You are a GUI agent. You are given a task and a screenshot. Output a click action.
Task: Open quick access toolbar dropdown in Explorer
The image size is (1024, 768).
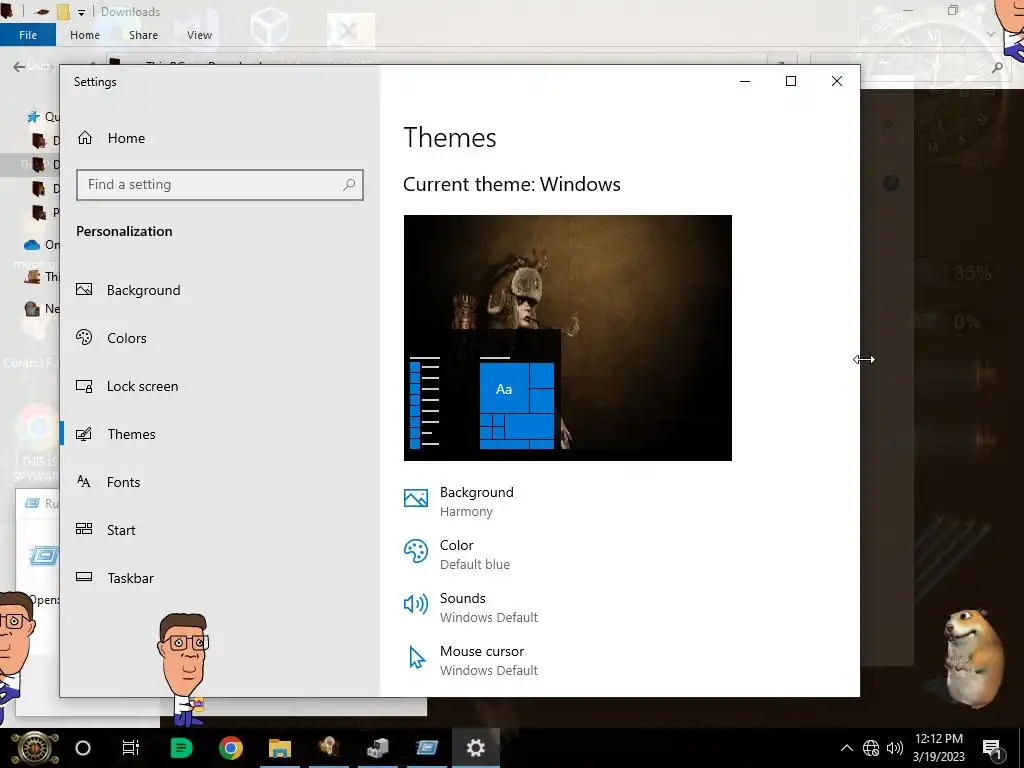(x=81, y=12)
